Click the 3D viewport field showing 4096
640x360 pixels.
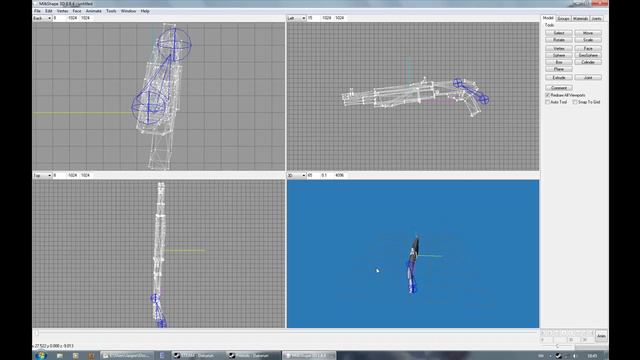(340, 176)
